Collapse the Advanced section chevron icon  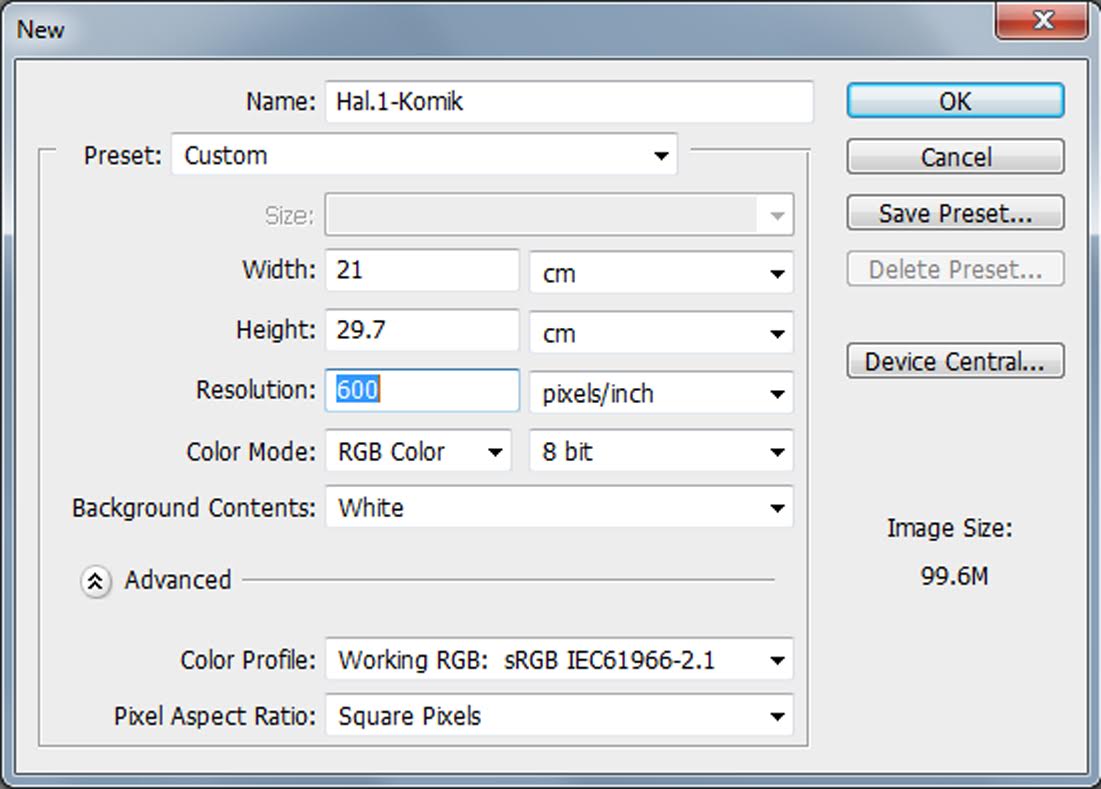95,581
